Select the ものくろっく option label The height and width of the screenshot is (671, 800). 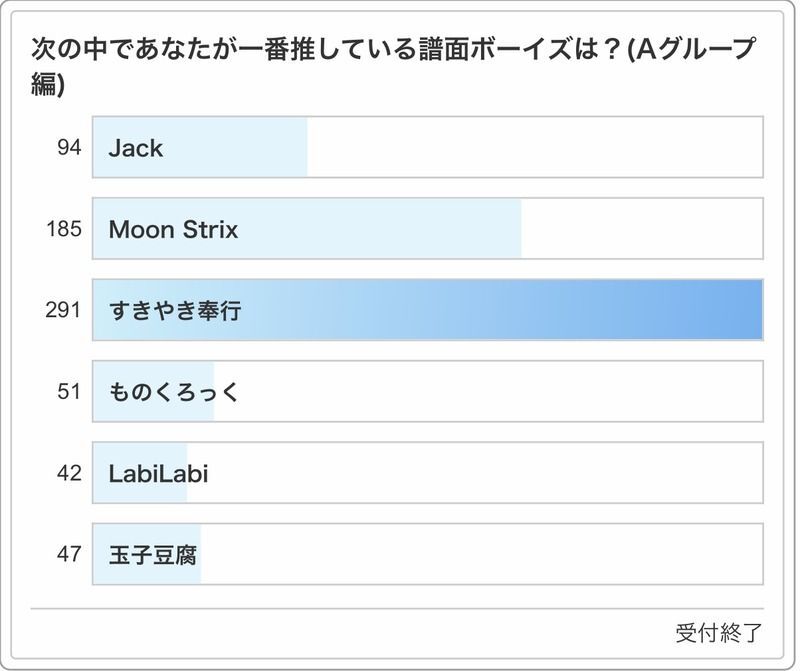(x=174, y=392)
